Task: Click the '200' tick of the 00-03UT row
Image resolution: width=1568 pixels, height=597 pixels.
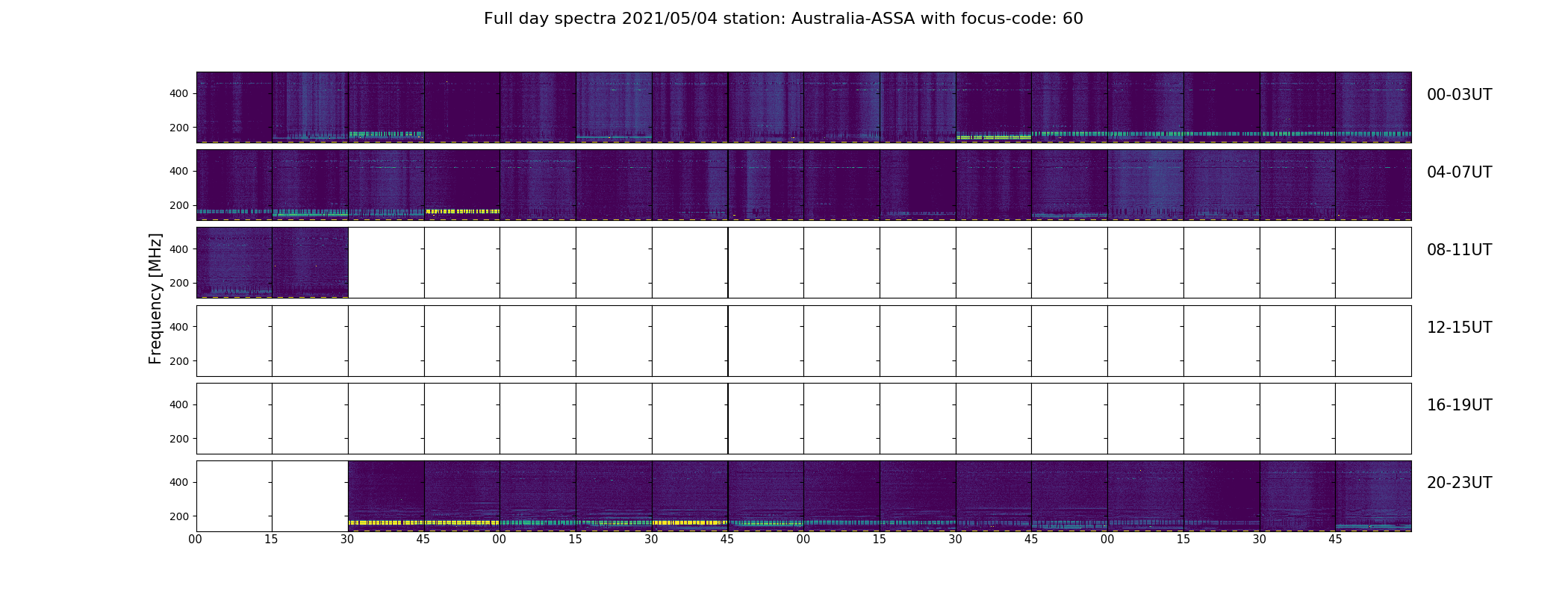Action: (179, 128)
